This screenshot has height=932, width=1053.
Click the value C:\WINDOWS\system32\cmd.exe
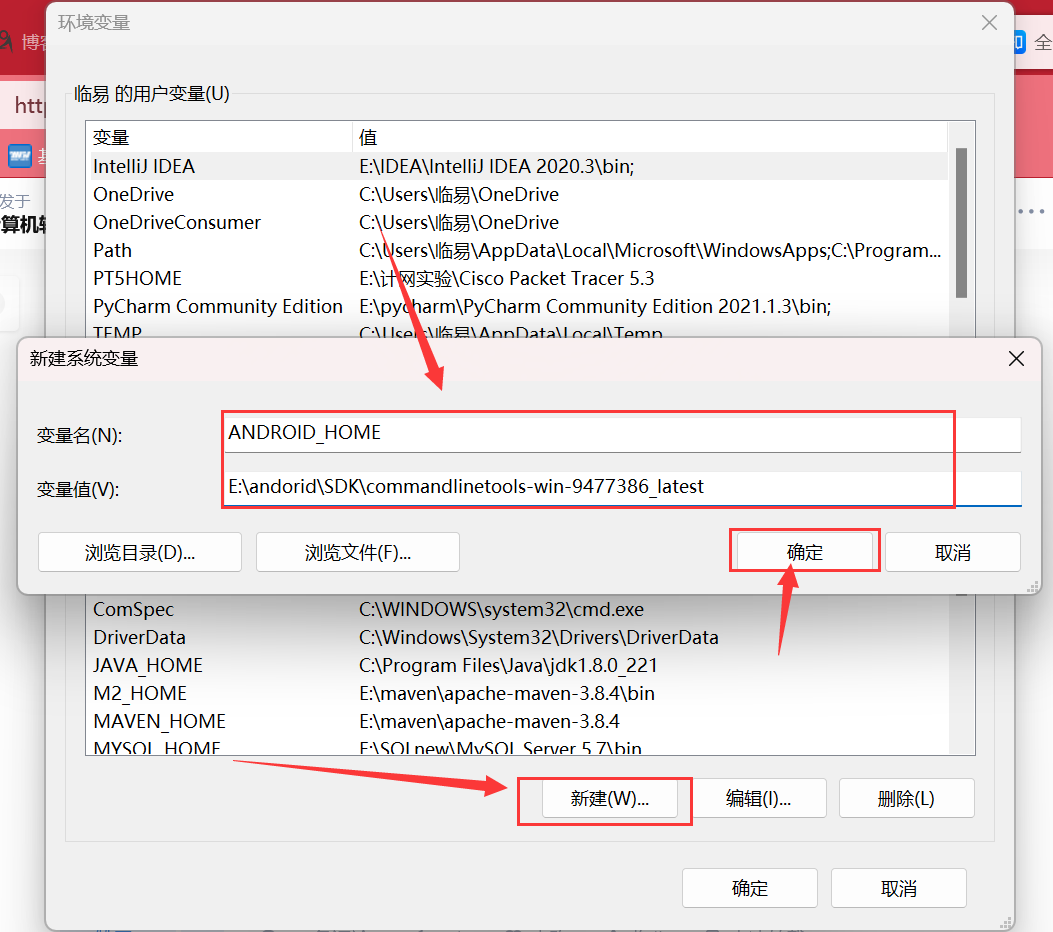point(502,610)
